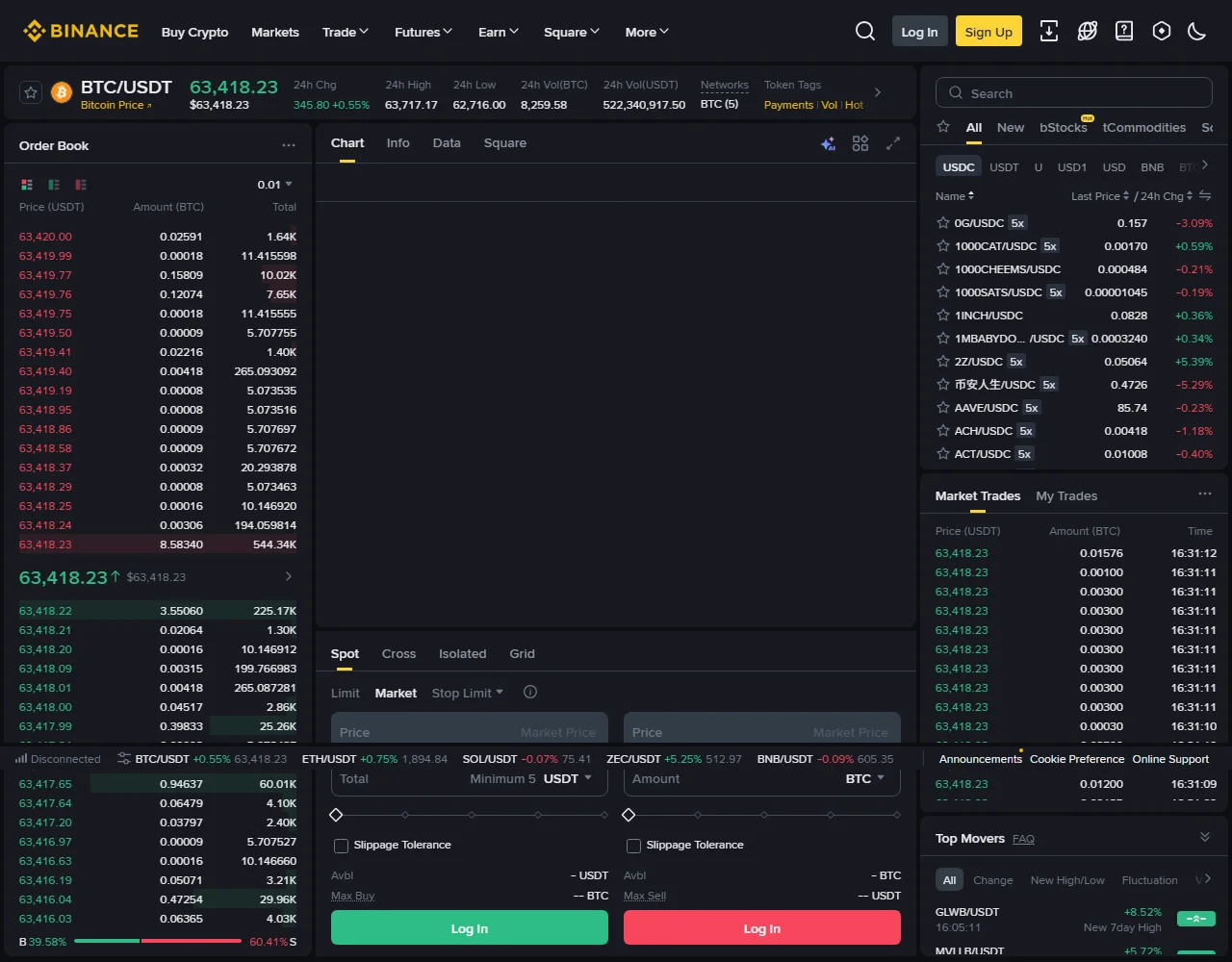Viewport: 1232px width, 962px height.
Task: Open the Earn dropdown menu
Action: tap(499, 32)
